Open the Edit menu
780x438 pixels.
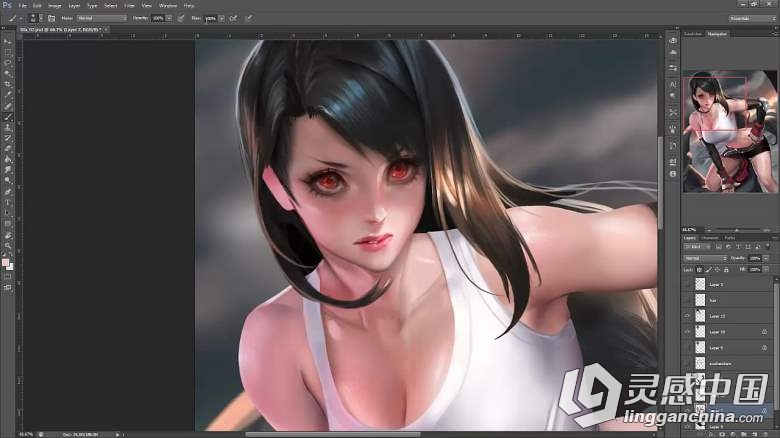pyautogui.click(x=37, y=5)
